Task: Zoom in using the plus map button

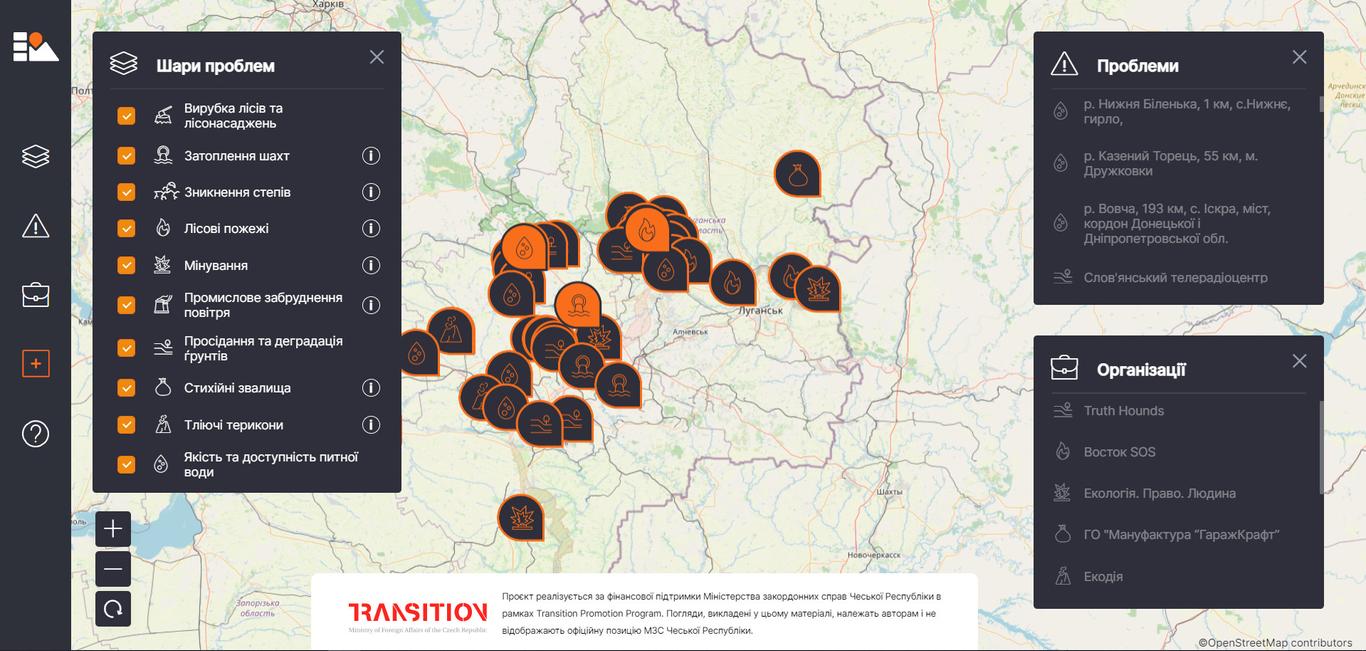Action: click(113, 528)
